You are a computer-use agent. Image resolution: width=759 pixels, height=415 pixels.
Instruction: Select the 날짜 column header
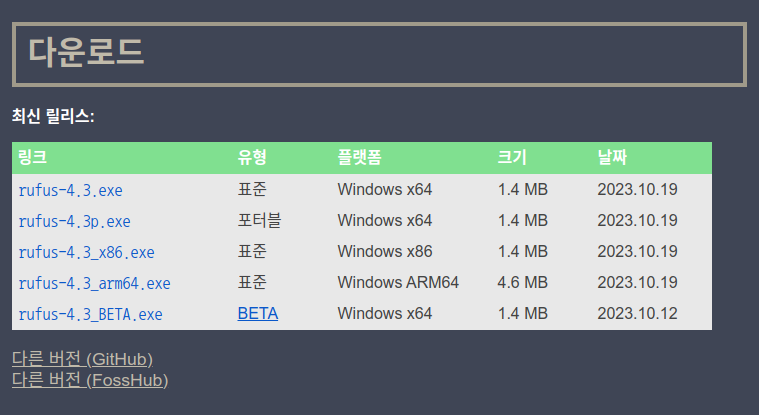pos(612,158)
